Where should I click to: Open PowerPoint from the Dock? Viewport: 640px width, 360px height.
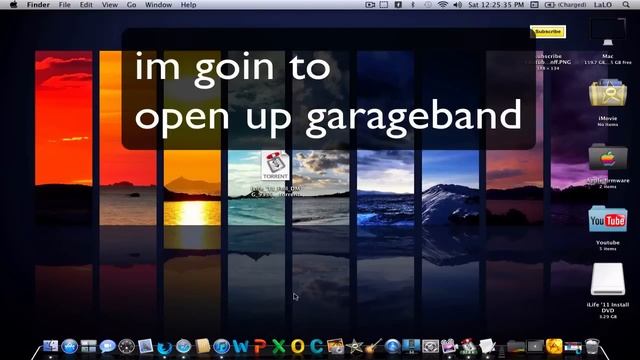(260, 347)
